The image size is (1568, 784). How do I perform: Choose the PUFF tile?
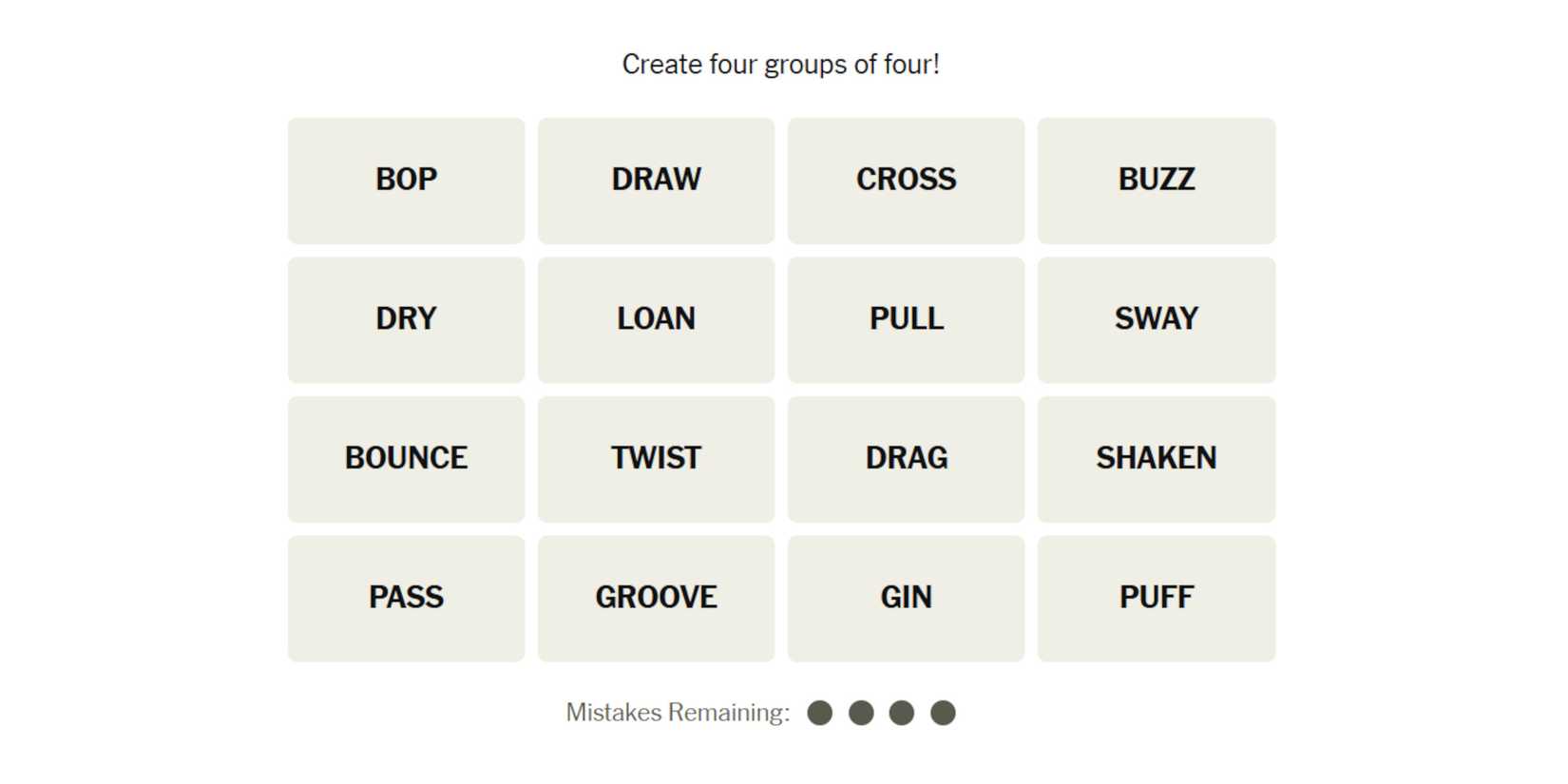pyautogui.click(x=1156, y=599)
